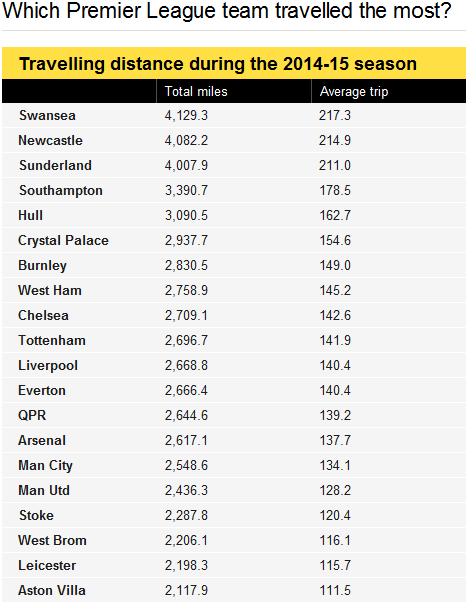Click the yellow table title banner

(x=234, y=63)
